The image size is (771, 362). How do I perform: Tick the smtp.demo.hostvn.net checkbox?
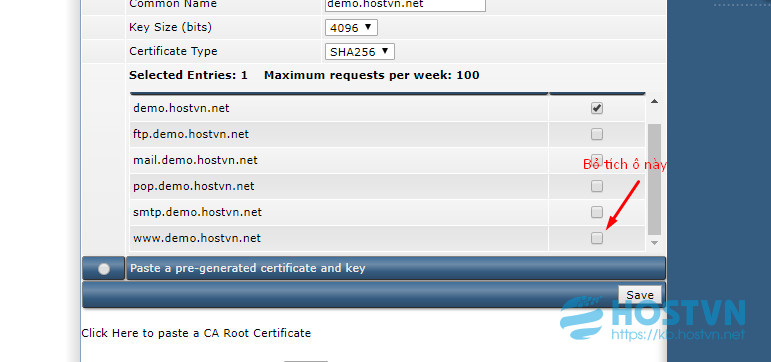click(596, 212)
